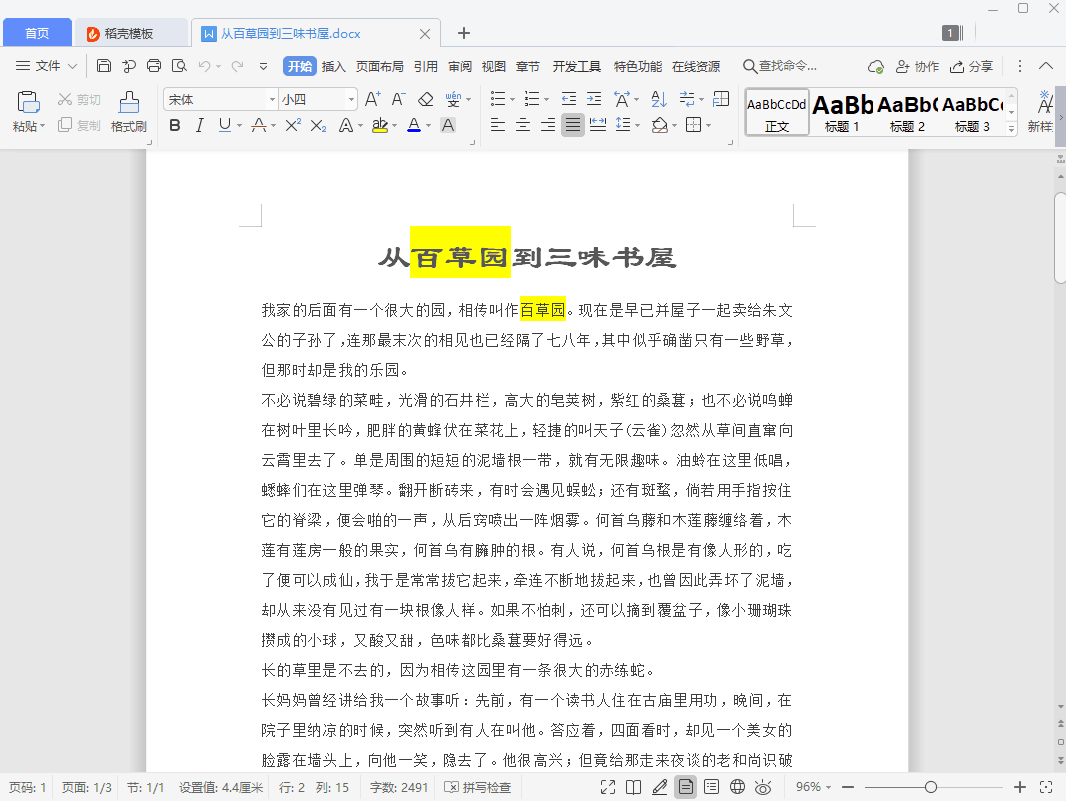Clear formatting with eraser icon
The image size is (1066, 801).
[426, 99]
